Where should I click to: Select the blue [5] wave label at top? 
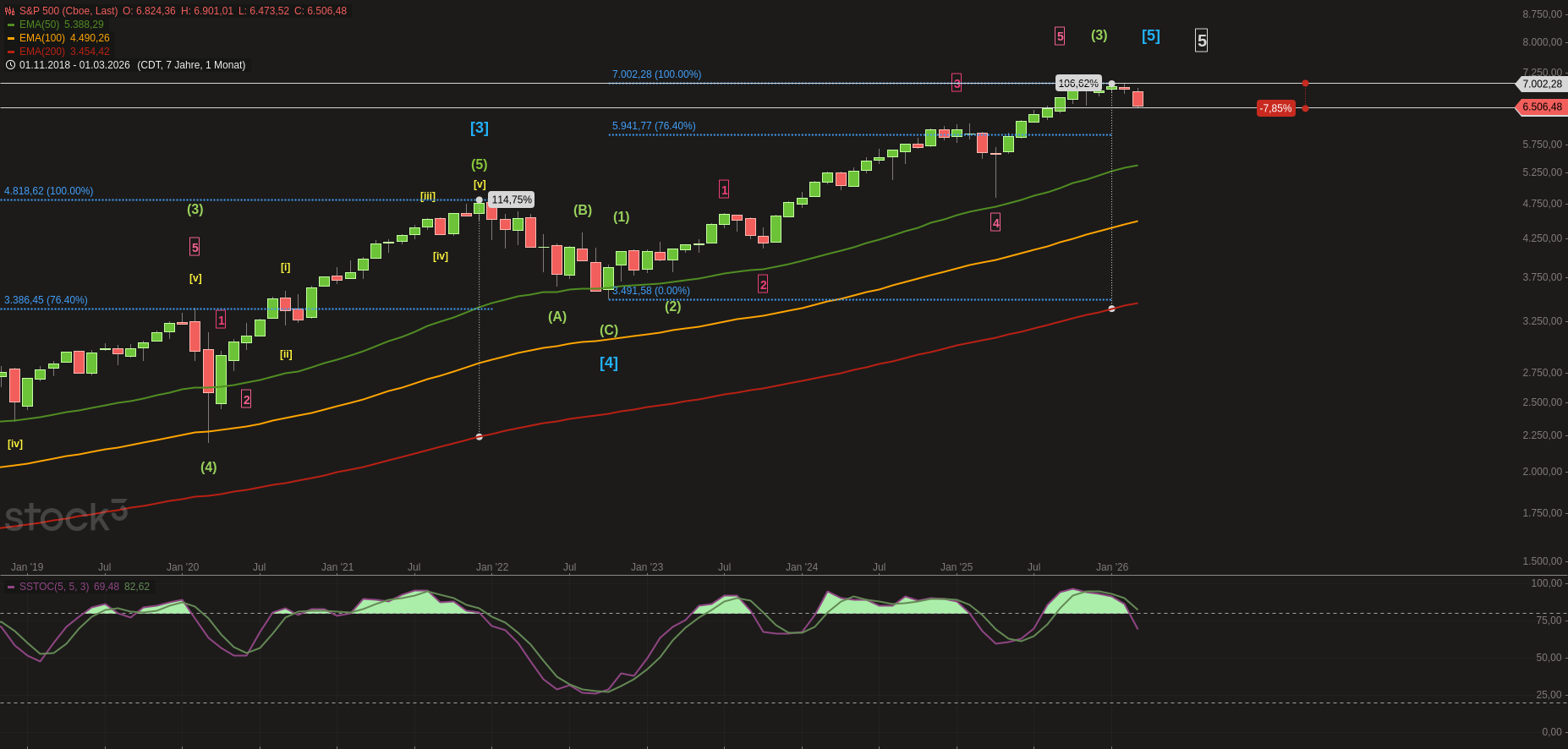coord(1150,36)
